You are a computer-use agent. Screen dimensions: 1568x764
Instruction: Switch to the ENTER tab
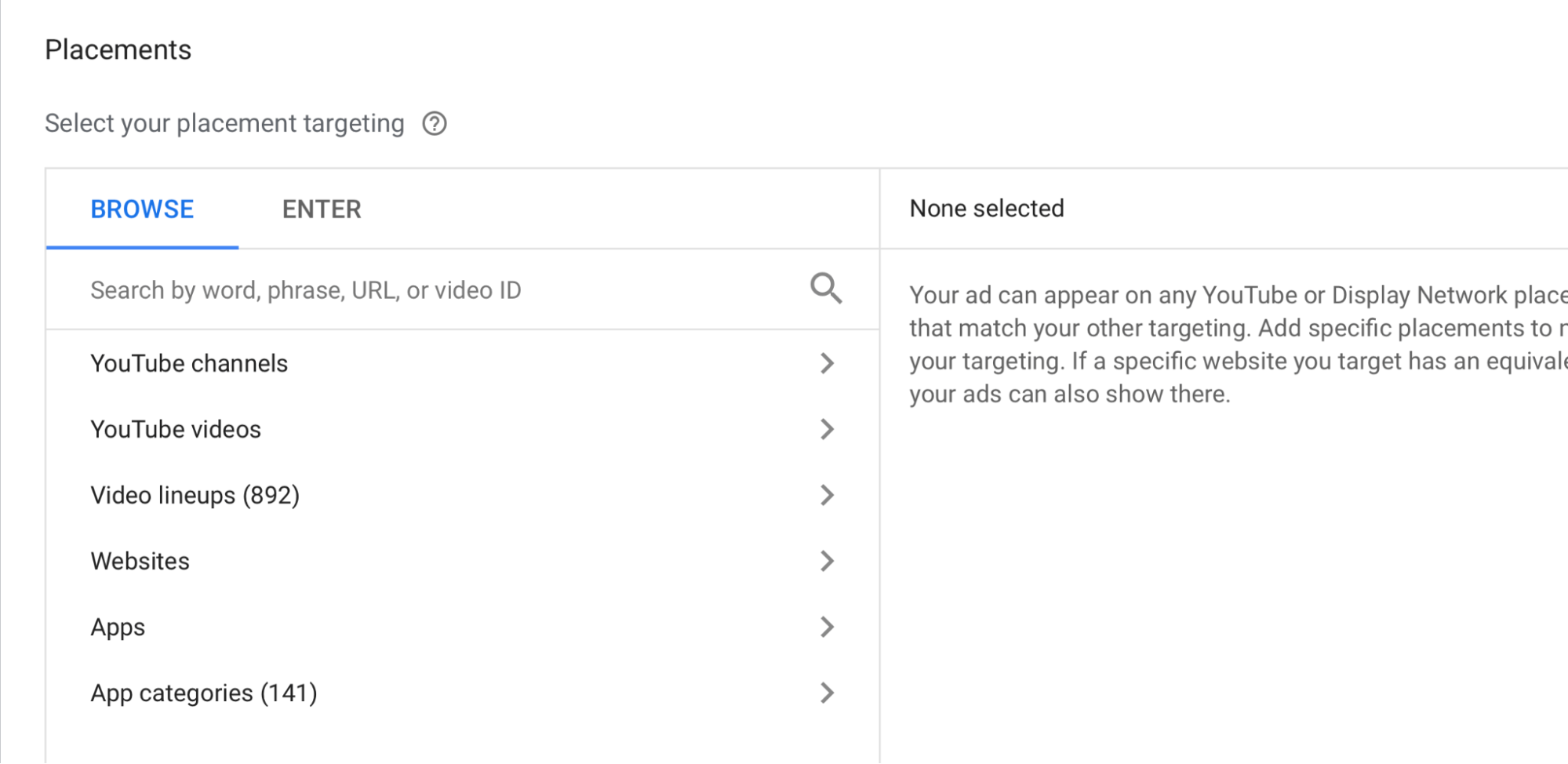[x=321, y=209]
